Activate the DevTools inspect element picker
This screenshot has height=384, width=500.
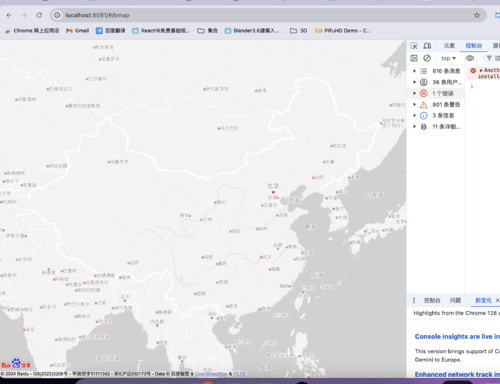click(414, 46)
